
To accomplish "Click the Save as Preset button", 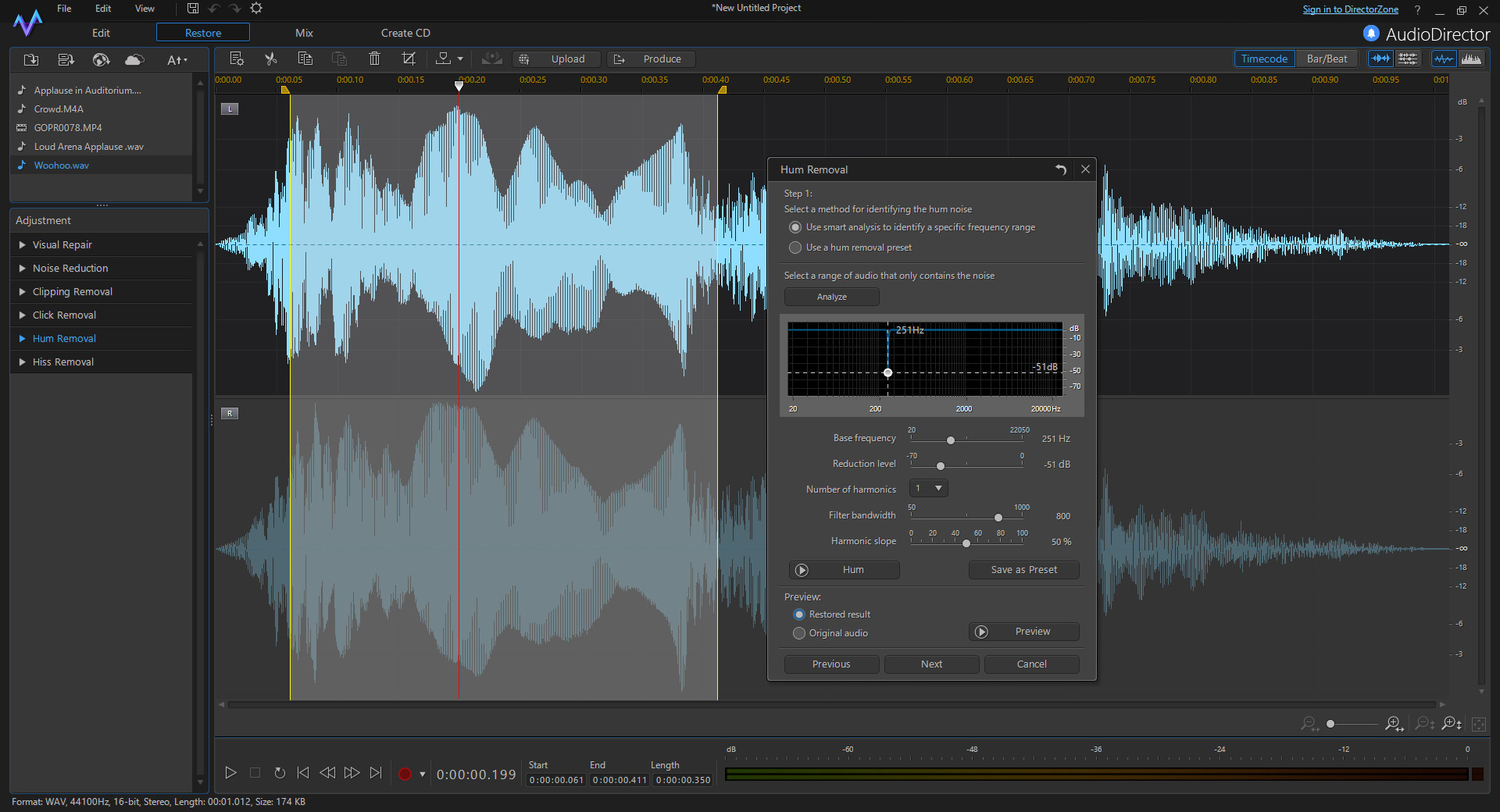I will [x=1024, y=570].
